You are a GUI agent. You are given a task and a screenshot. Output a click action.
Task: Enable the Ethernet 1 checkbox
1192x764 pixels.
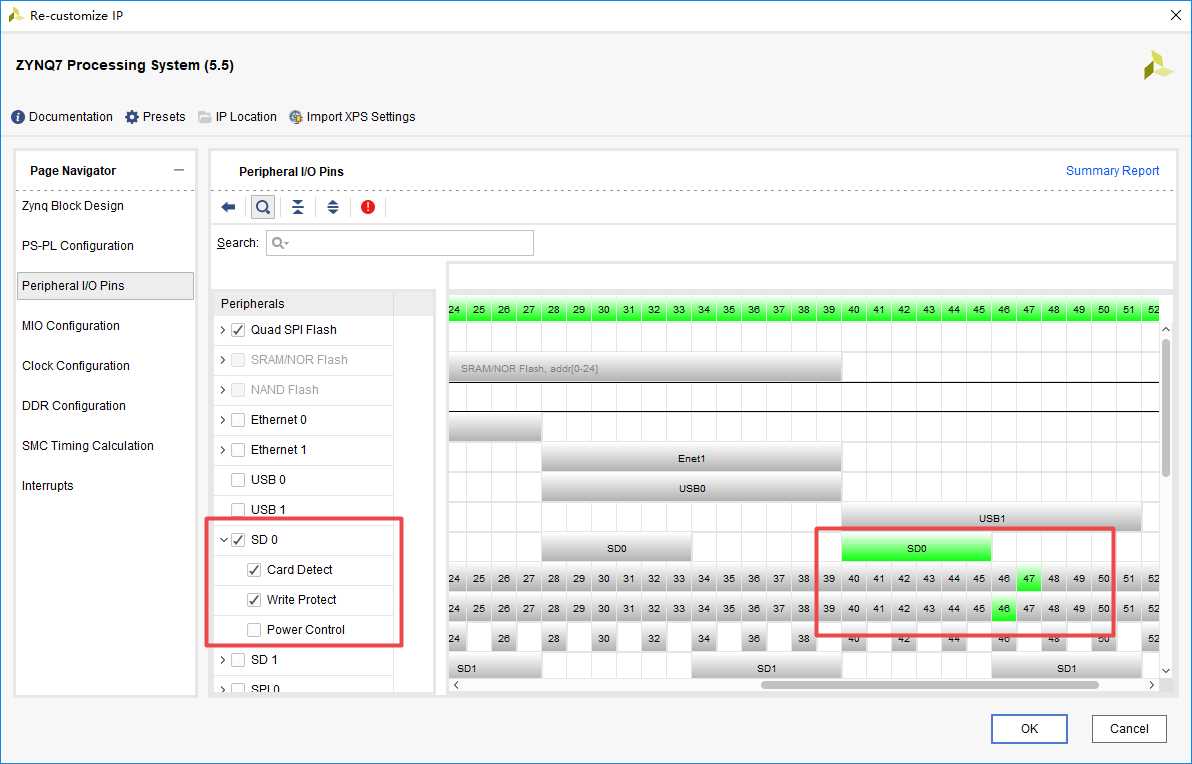coord(238,450)
